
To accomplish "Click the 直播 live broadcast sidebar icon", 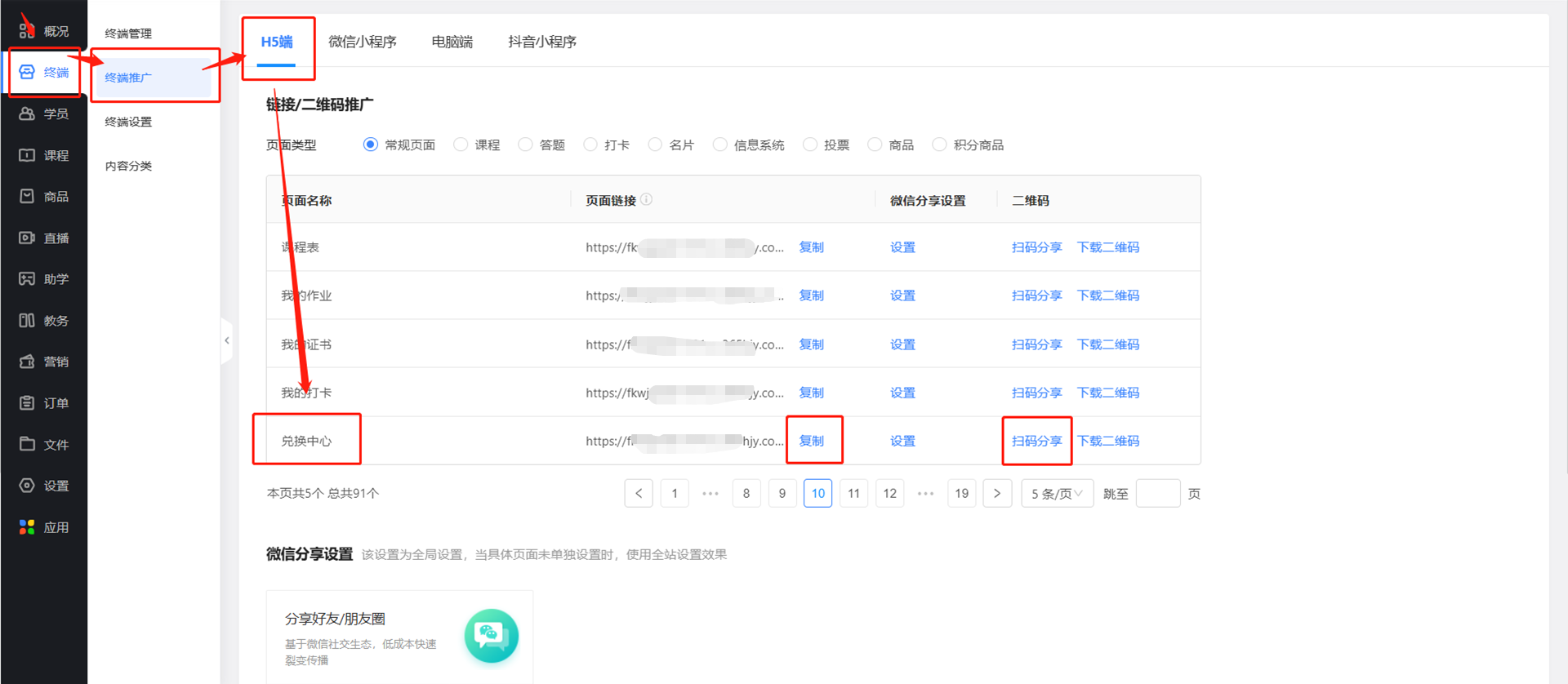I will pyautogui.click(x=27, y=238).
